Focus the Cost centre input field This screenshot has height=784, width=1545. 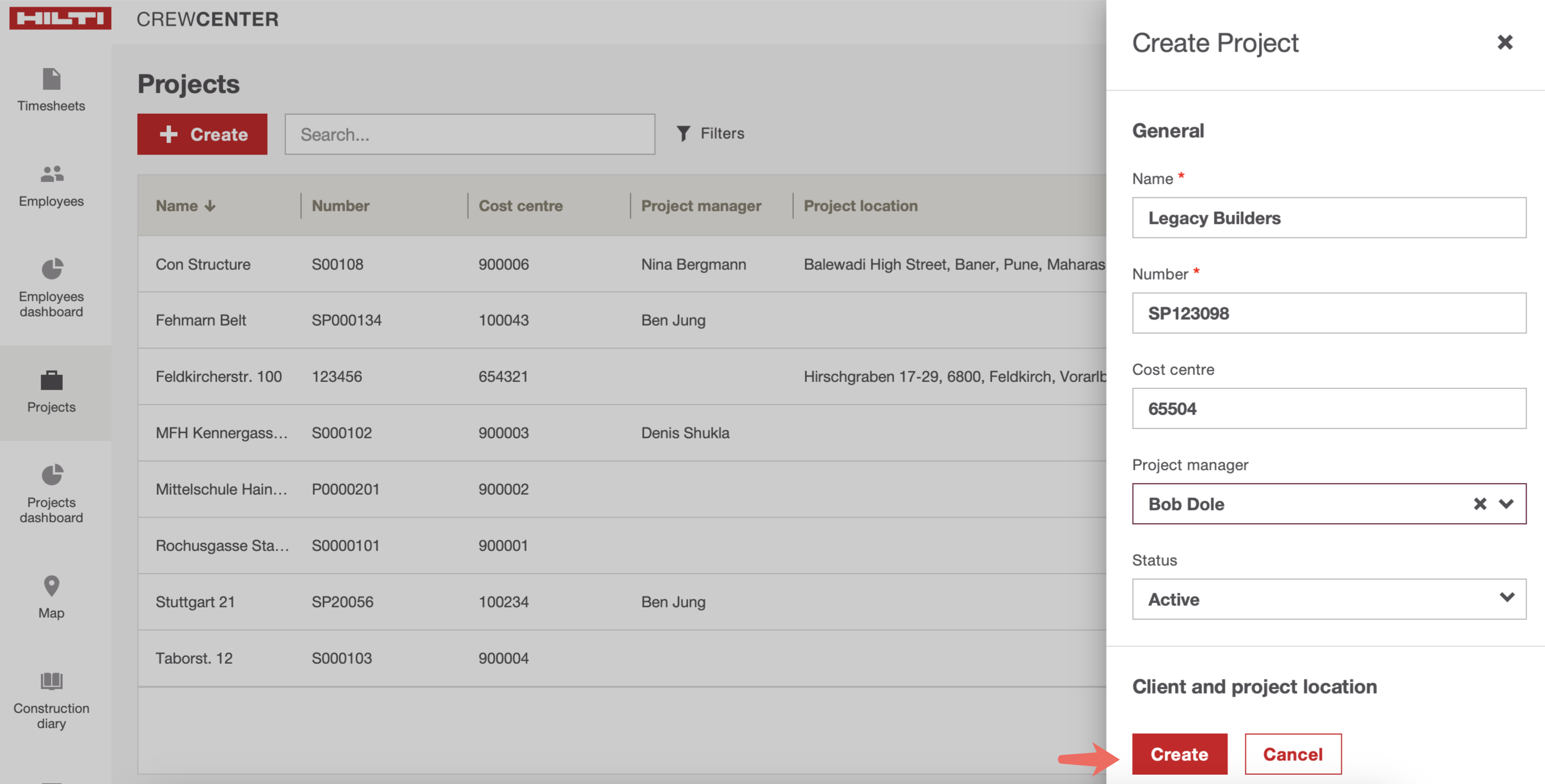(1328, 409)
